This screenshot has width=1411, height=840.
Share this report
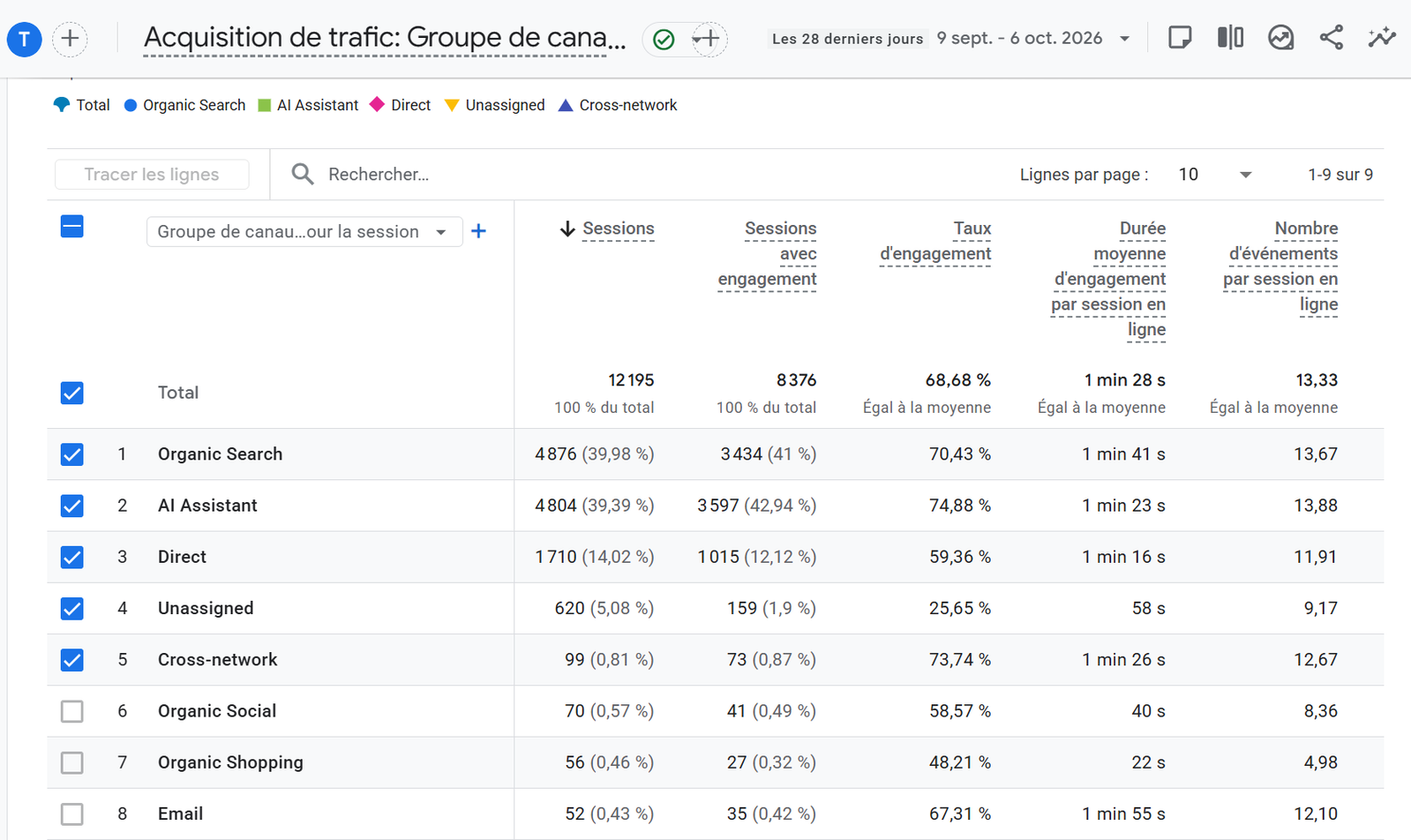point(1332,38)
